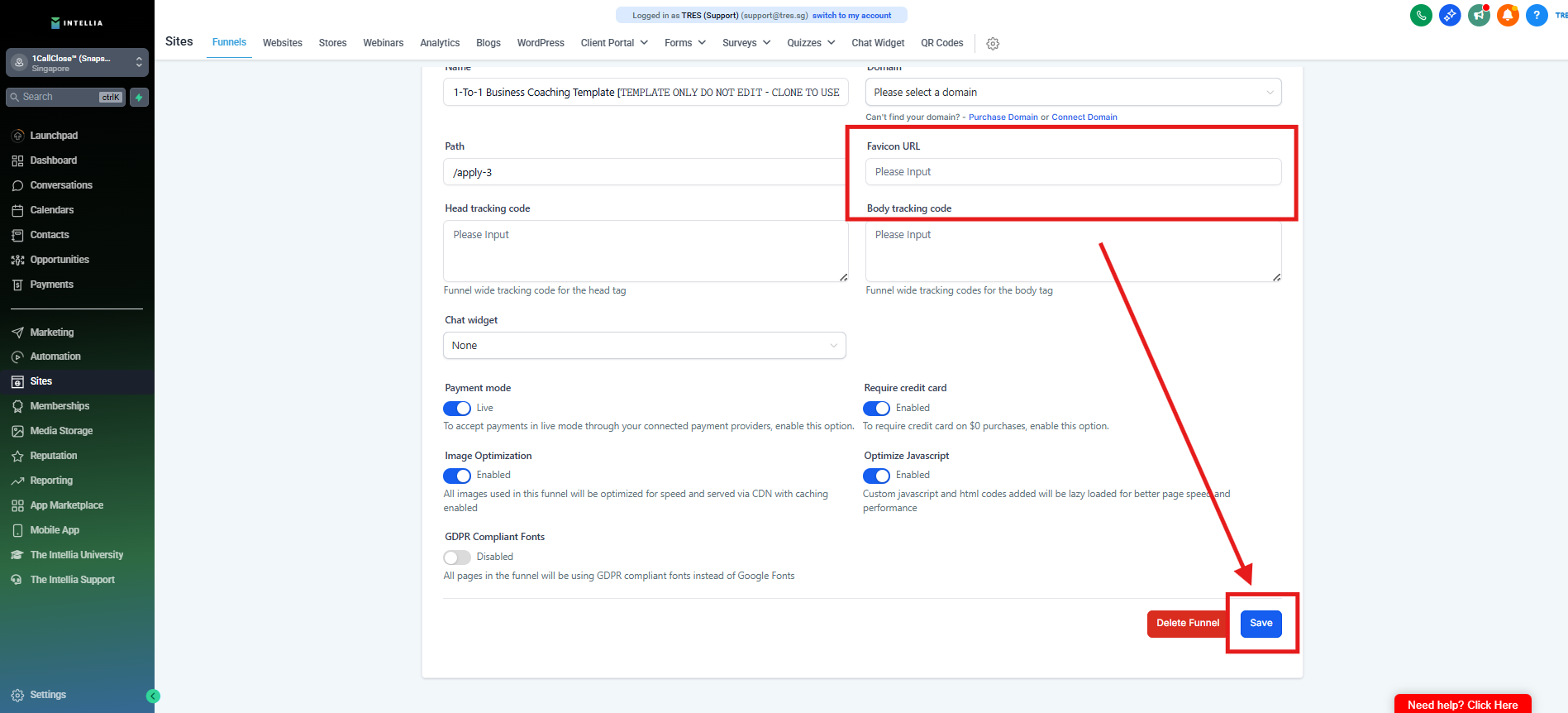Click the blue Save button

click(x=1261, y=624)
